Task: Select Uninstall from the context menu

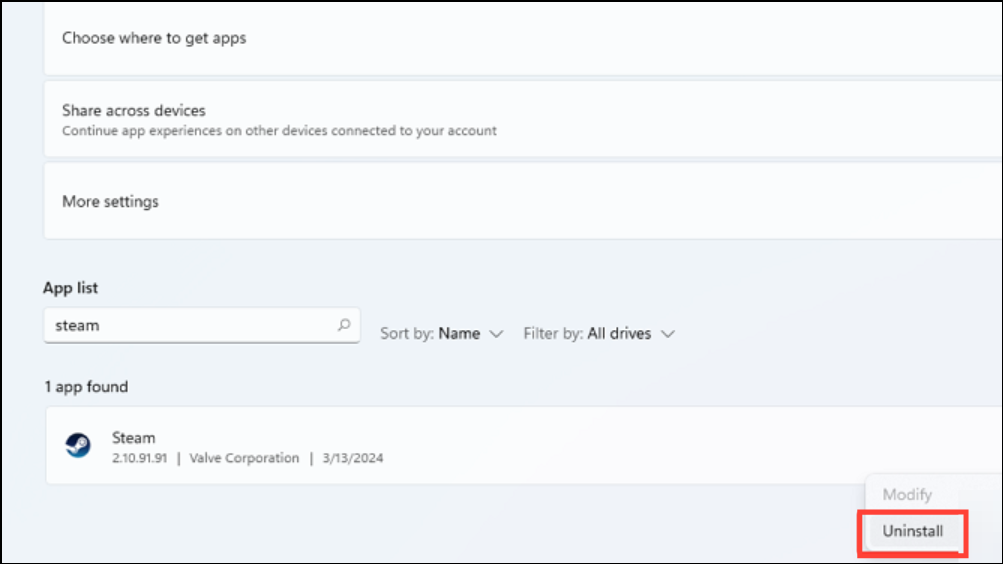Action: coord(912,531)
